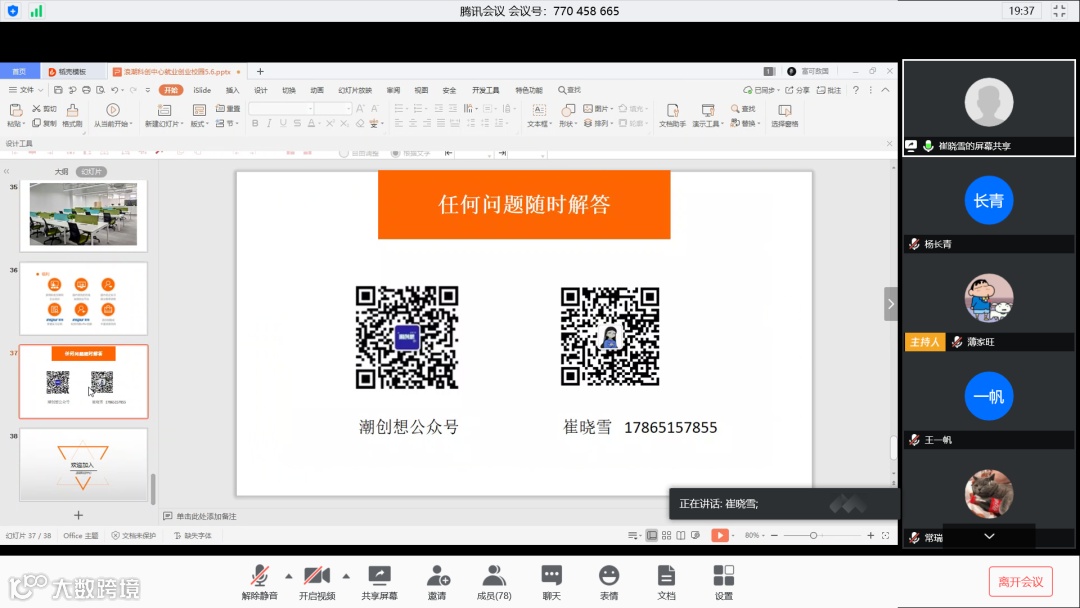Viewport: 1080px width, 608px height.
Task: Click the undo arrow in WPS toolbar
Action: tap(114, 90)
